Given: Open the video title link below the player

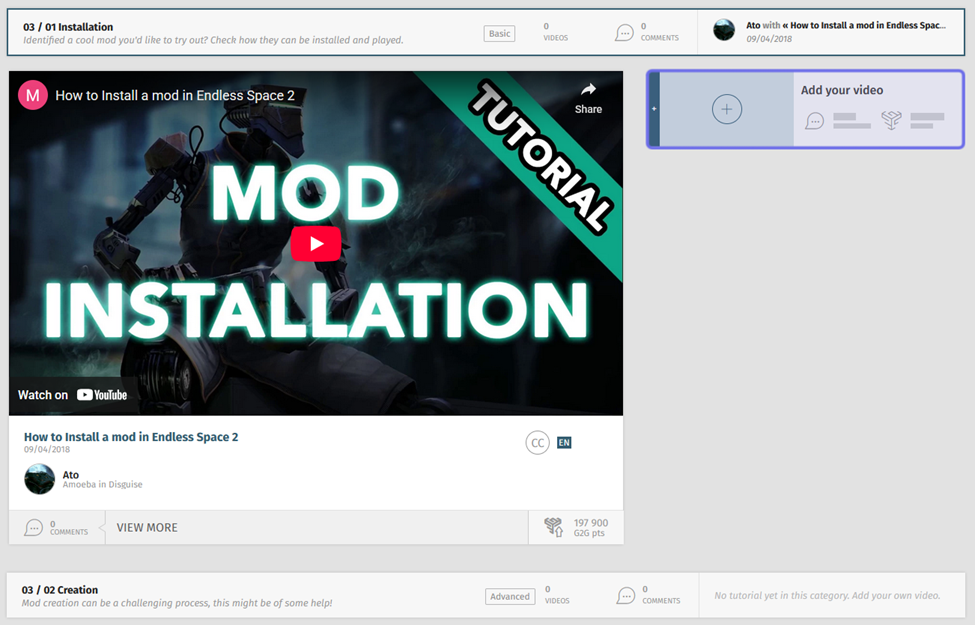Looking at the screenshot, I should pos(131,437).
